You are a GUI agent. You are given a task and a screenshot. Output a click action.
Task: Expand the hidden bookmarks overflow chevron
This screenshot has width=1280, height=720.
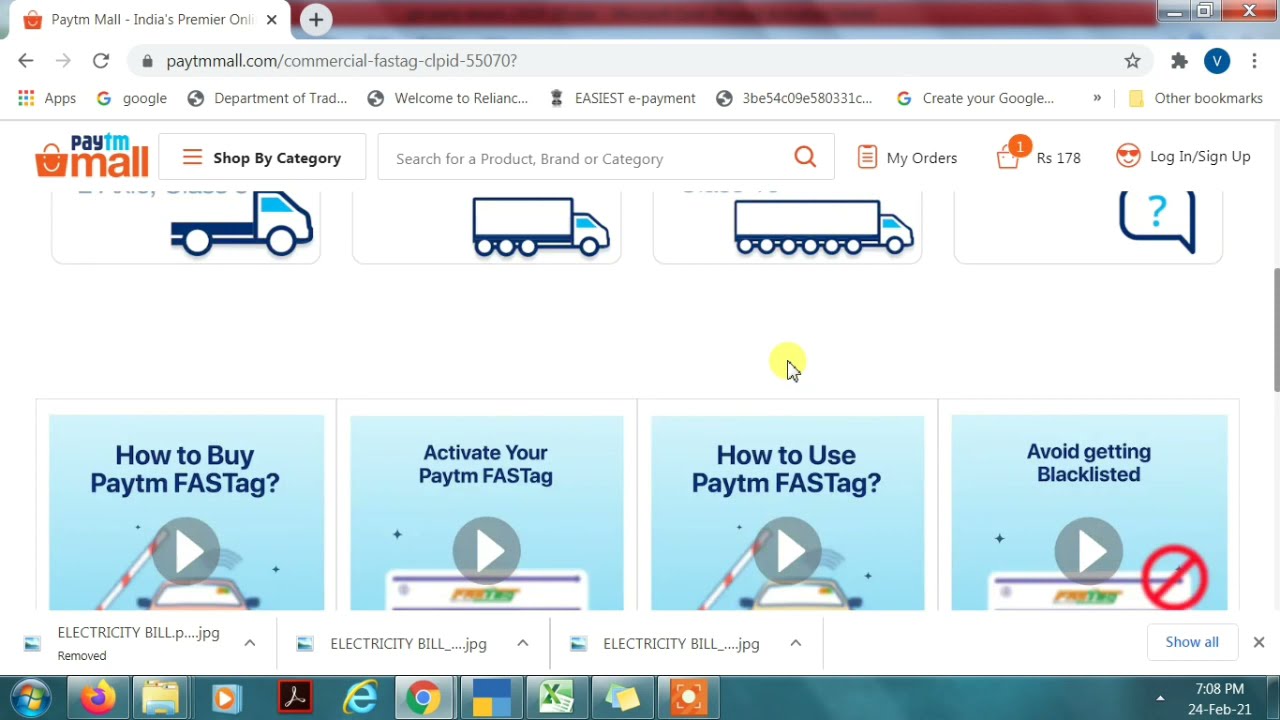coord(1097,98)
